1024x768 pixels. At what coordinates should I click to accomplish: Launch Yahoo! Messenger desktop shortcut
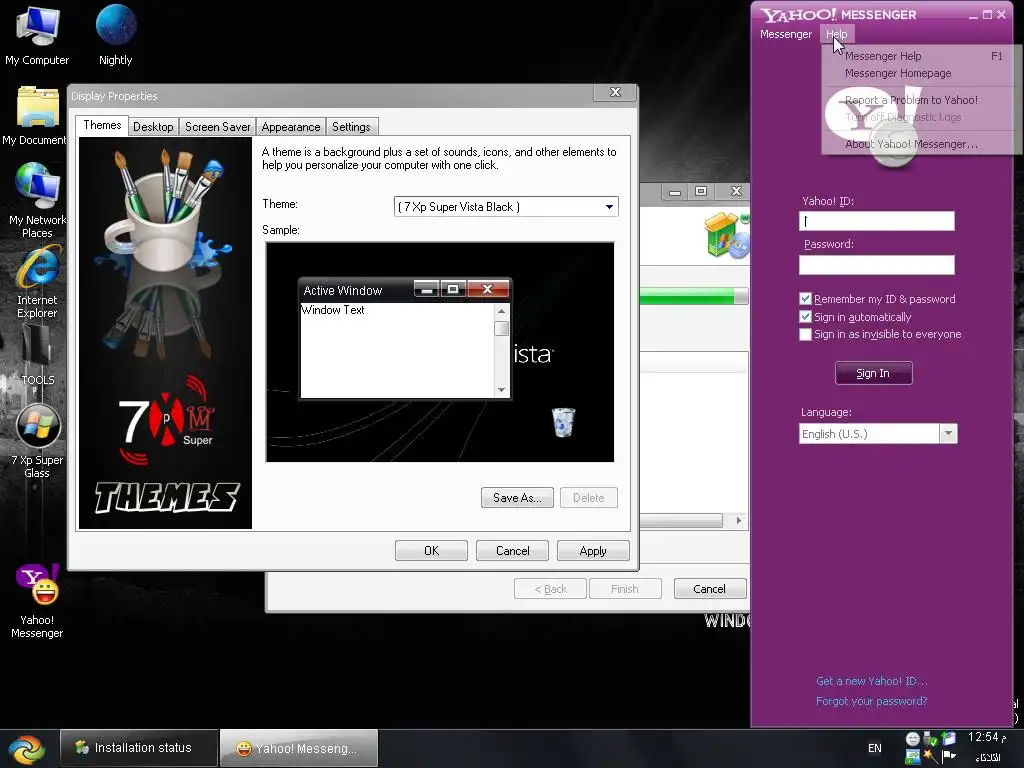[x=37, y=601]
